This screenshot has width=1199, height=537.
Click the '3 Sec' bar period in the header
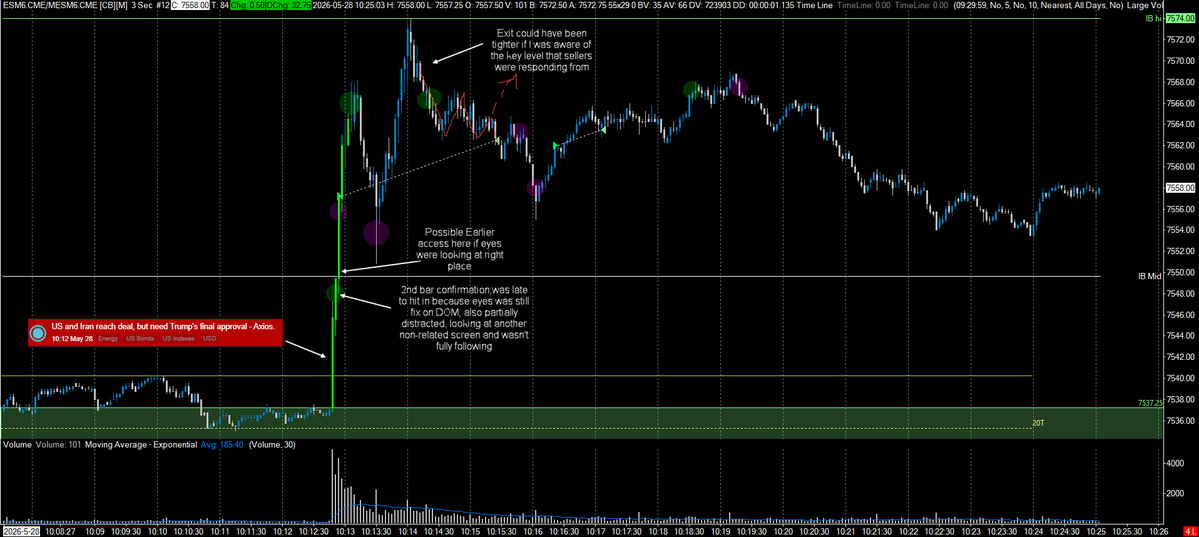[144, 5]
